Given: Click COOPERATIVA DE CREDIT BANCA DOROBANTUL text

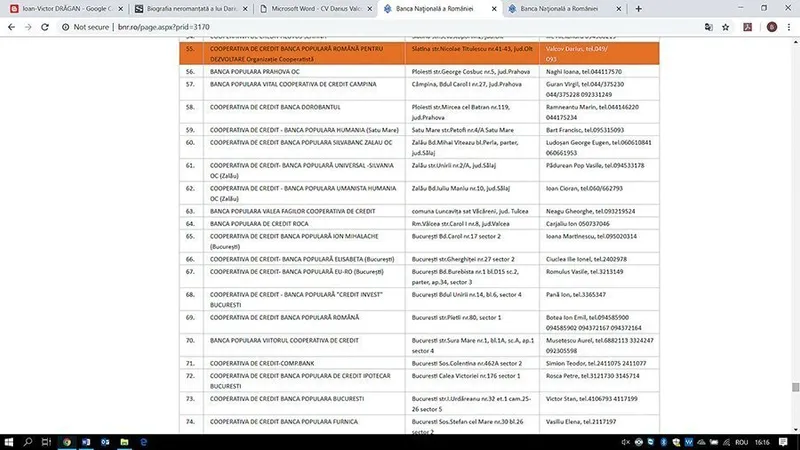Looking at the screenshot, I should tap(275, 107).
